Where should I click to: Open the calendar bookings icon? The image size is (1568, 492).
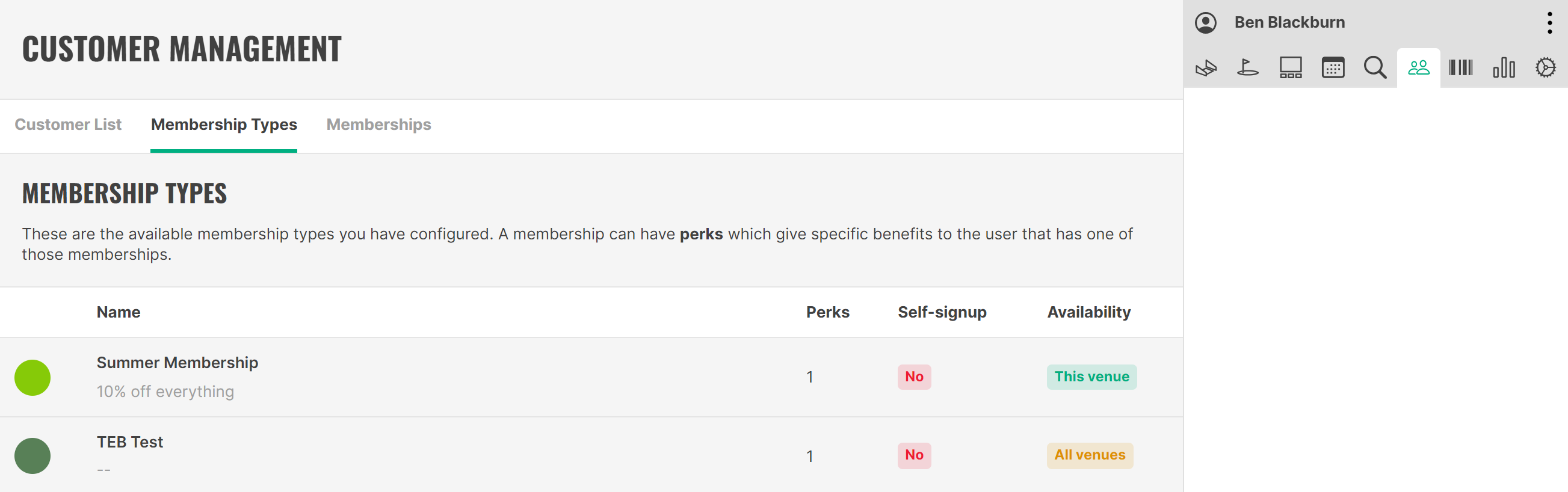coord(1332,67)
